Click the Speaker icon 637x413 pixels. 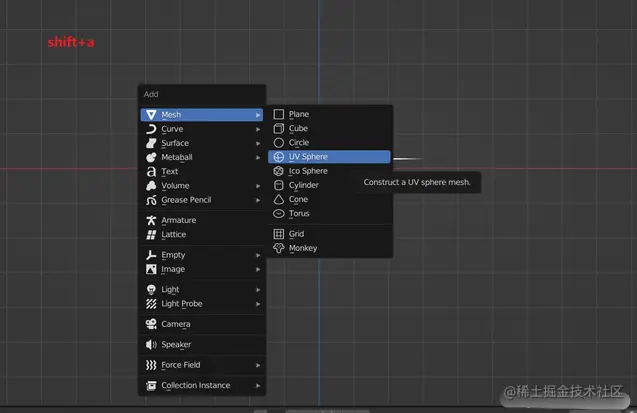coord(151,345)
